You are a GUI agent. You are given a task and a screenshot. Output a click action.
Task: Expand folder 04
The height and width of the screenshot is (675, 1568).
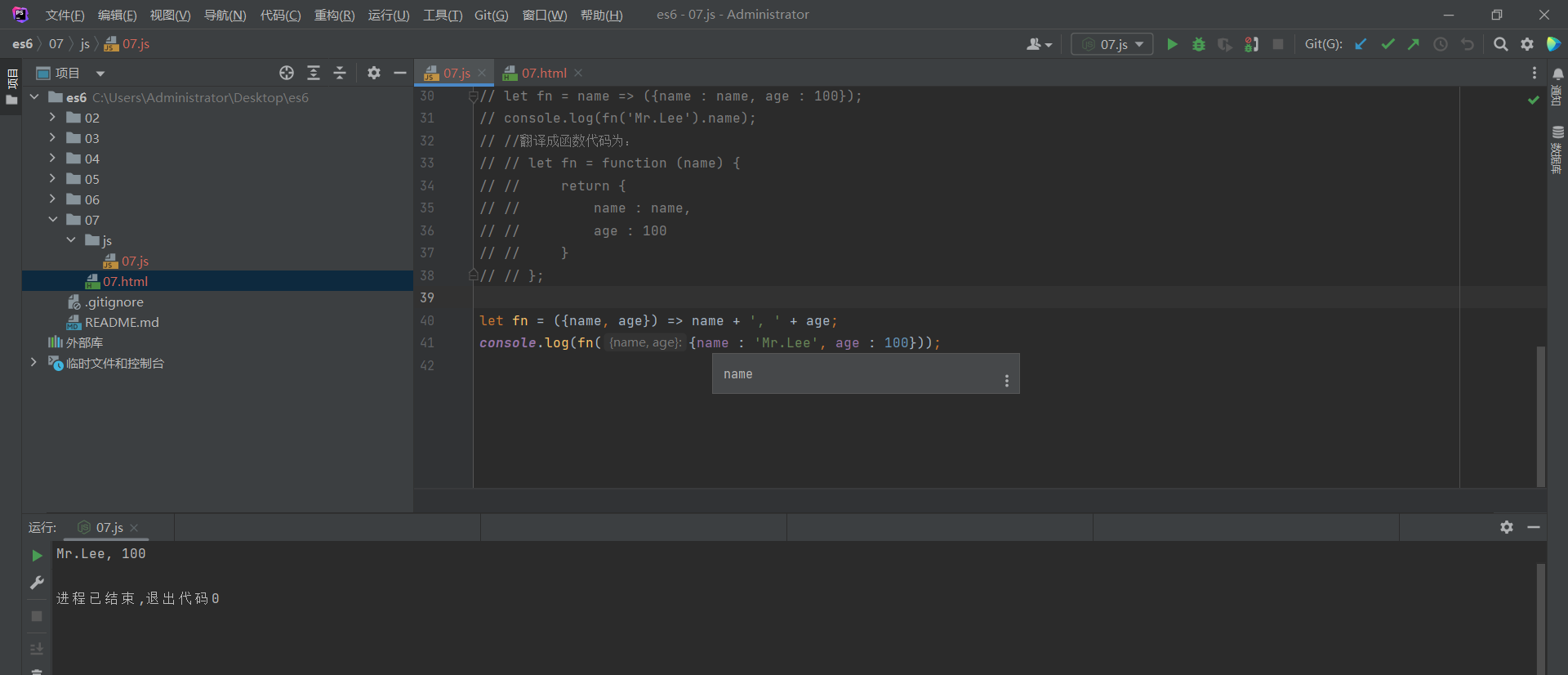[52, 159]
